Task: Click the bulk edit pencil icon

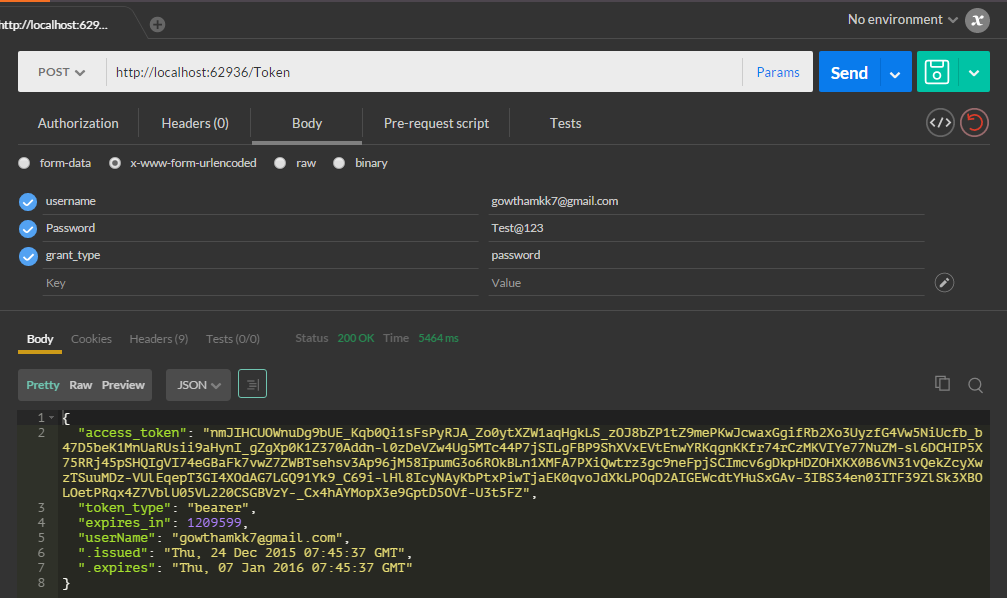Action: 944,283
